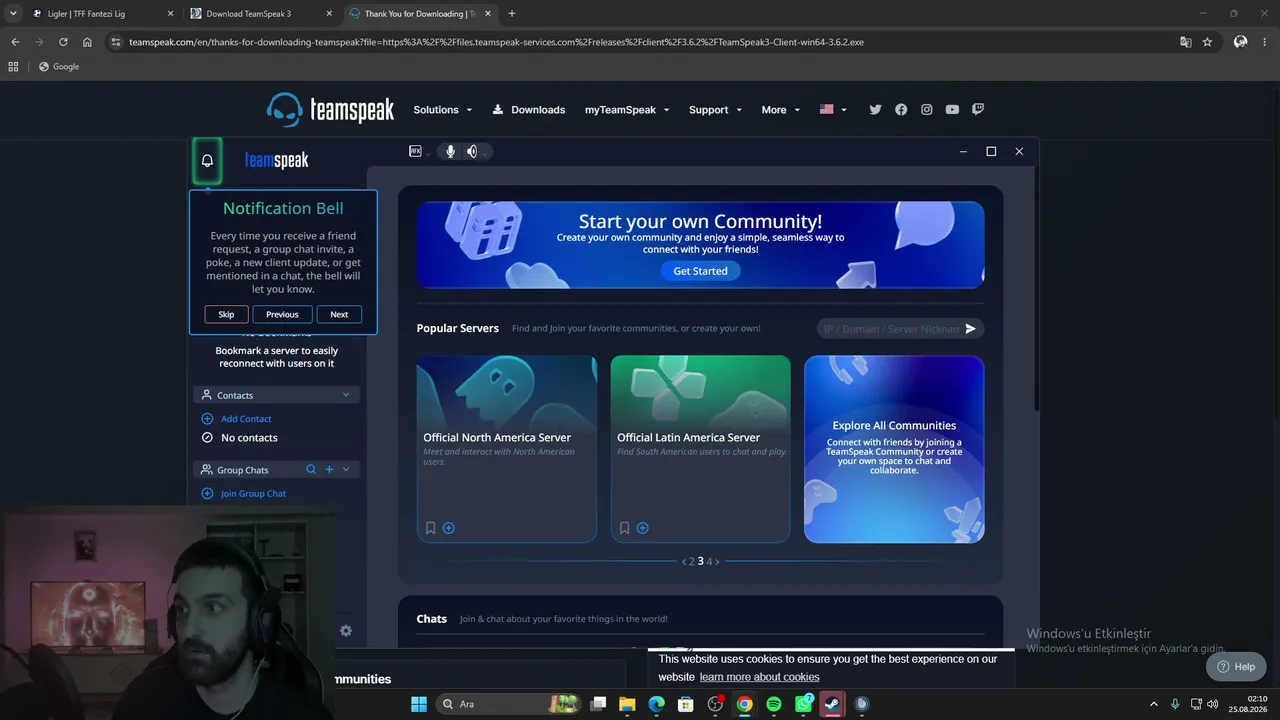
Task: Open TeamSpeak's YouTube channel icon
Action: point(952,110)
